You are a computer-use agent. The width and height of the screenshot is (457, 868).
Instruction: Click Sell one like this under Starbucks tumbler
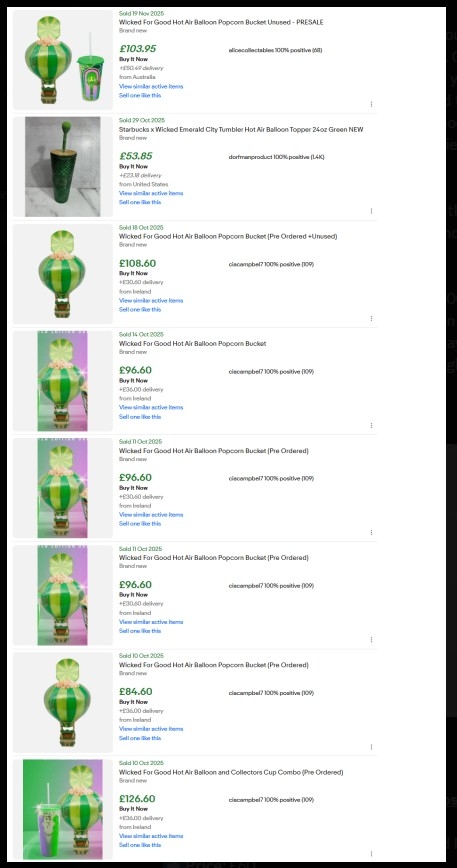[140, 202]
